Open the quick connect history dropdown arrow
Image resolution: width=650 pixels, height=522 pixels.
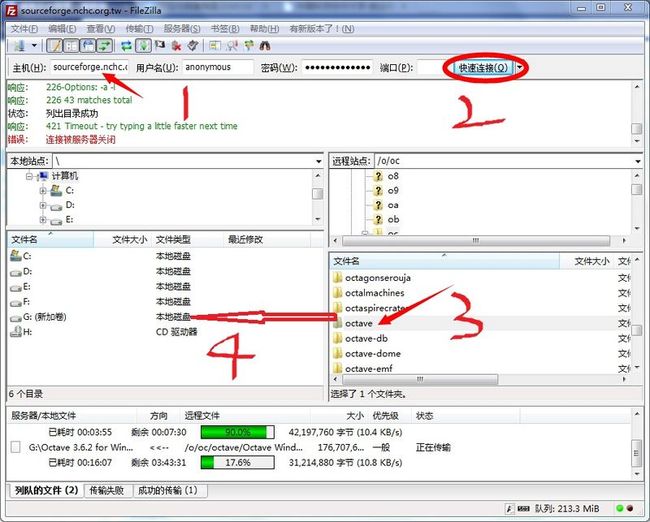pos(519,68)
